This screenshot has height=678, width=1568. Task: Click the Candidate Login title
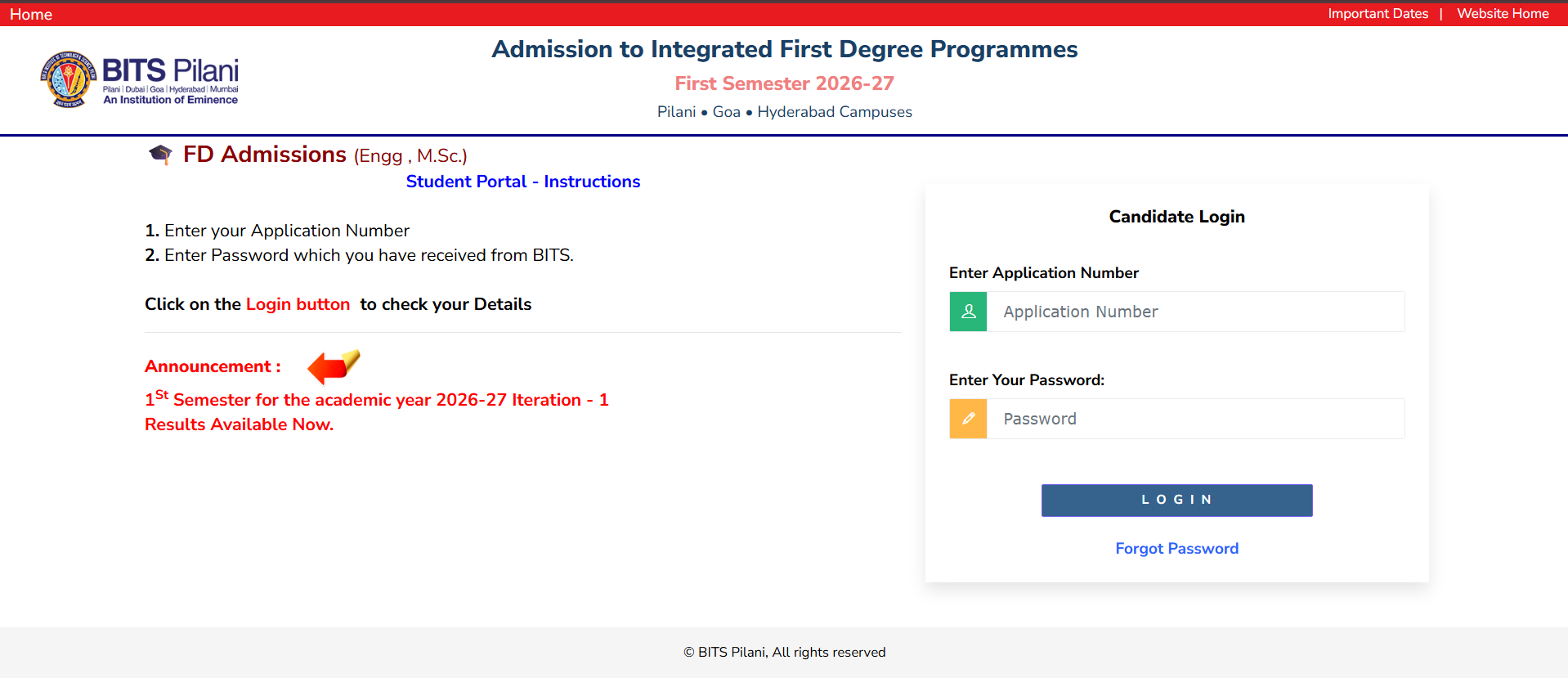1176,217
